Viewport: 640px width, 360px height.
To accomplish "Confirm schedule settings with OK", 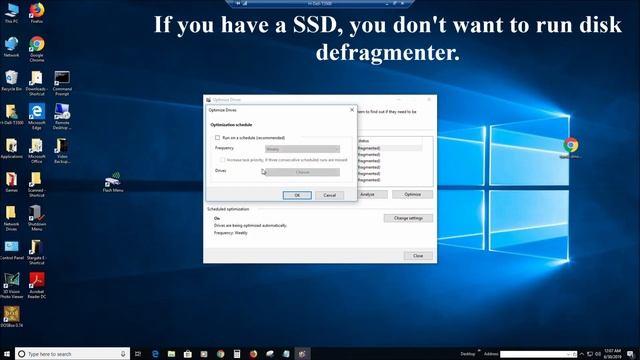I will coord(297,195).
